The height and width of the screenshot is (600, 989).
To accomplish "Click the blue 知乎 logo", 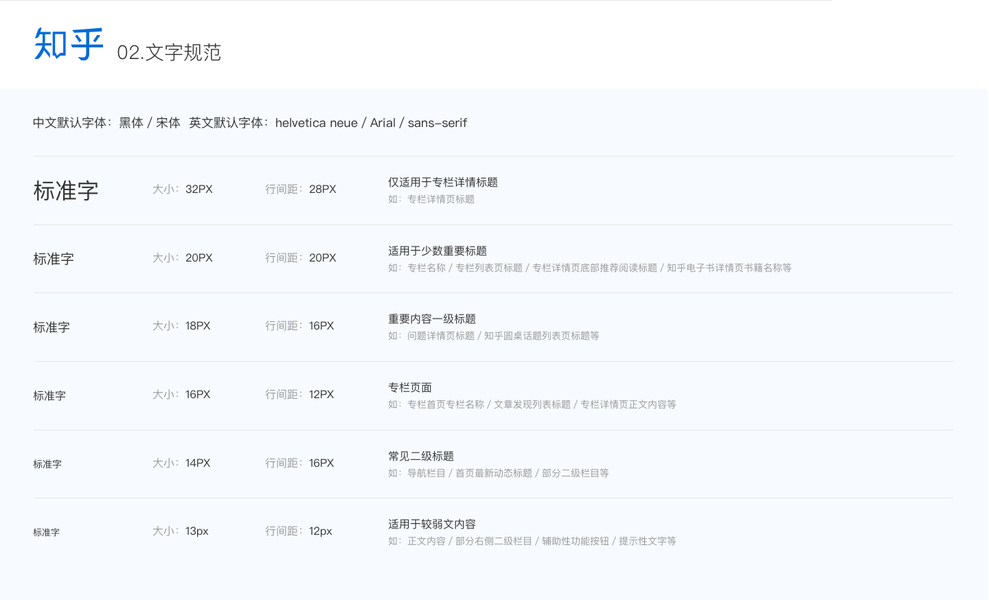I will coord(68,45).
